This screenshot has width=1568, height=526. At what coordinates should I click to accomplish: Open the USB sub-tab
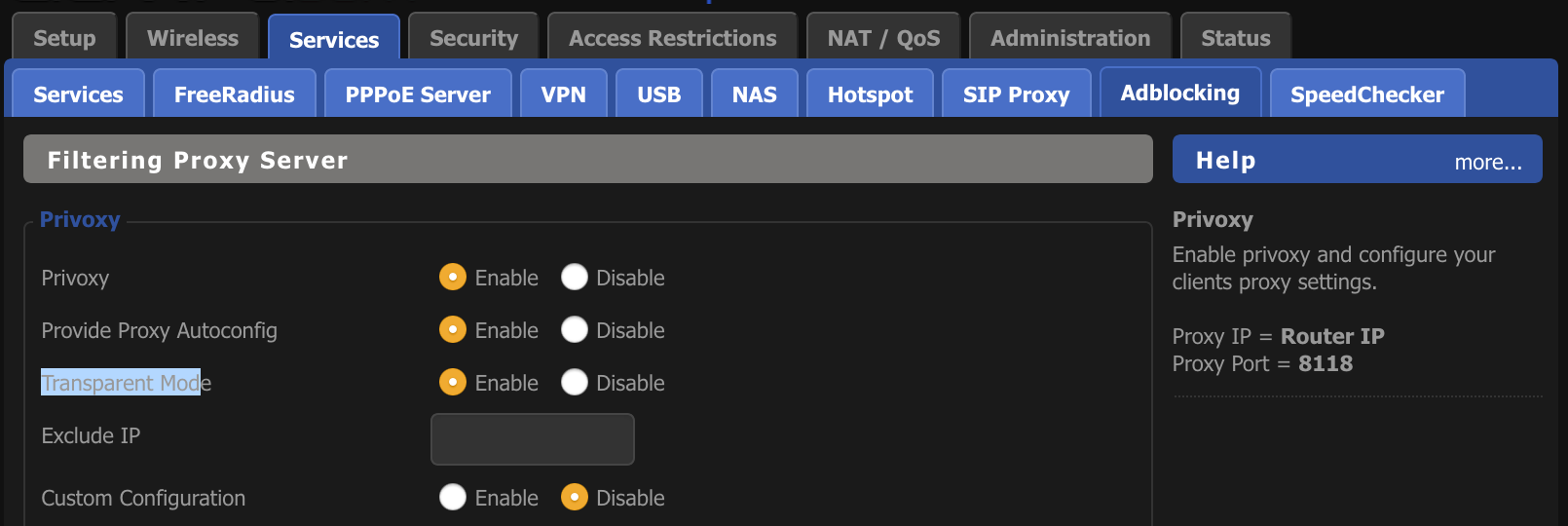(x=658, y=94)
